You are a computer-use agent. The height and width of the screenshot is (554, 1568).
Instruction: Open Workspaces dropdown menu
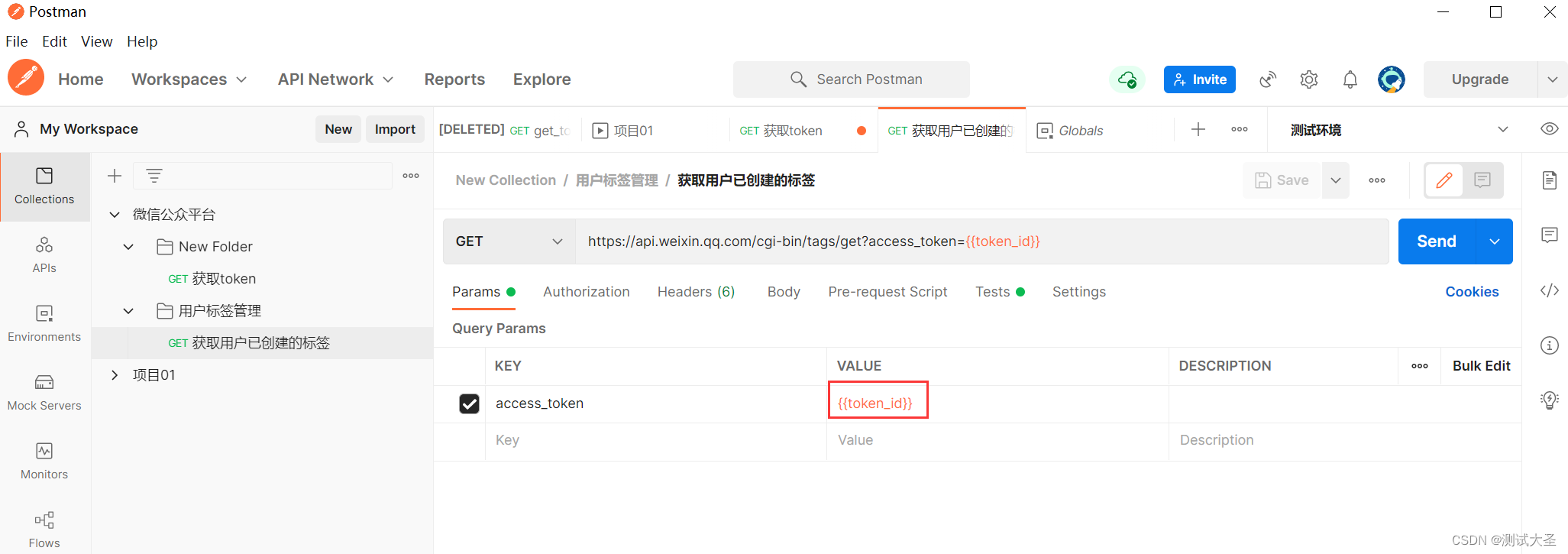click(x=189, y=79)
